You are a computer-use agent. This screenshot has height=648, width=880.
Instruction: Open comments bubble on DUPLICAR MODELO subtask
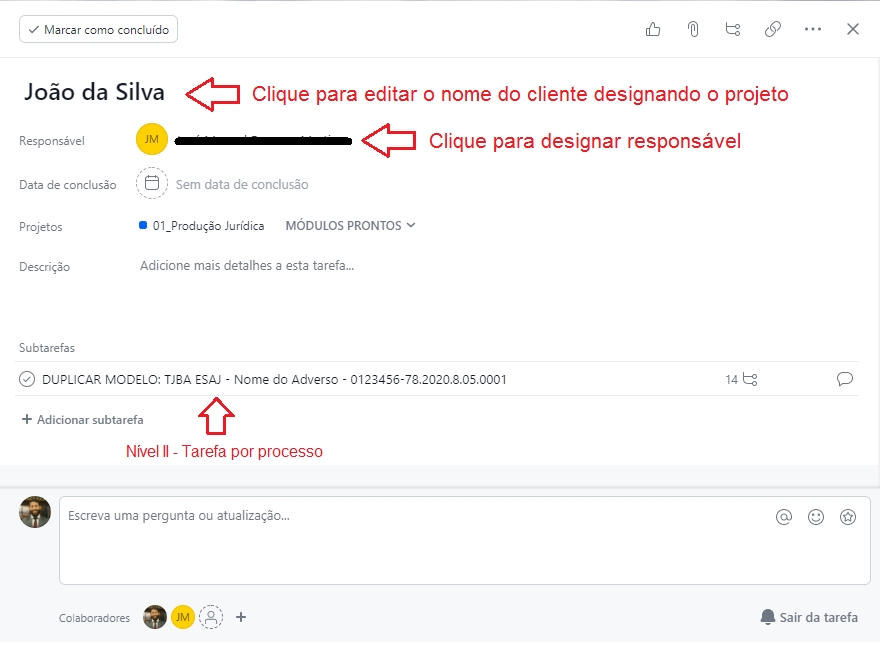845,379
